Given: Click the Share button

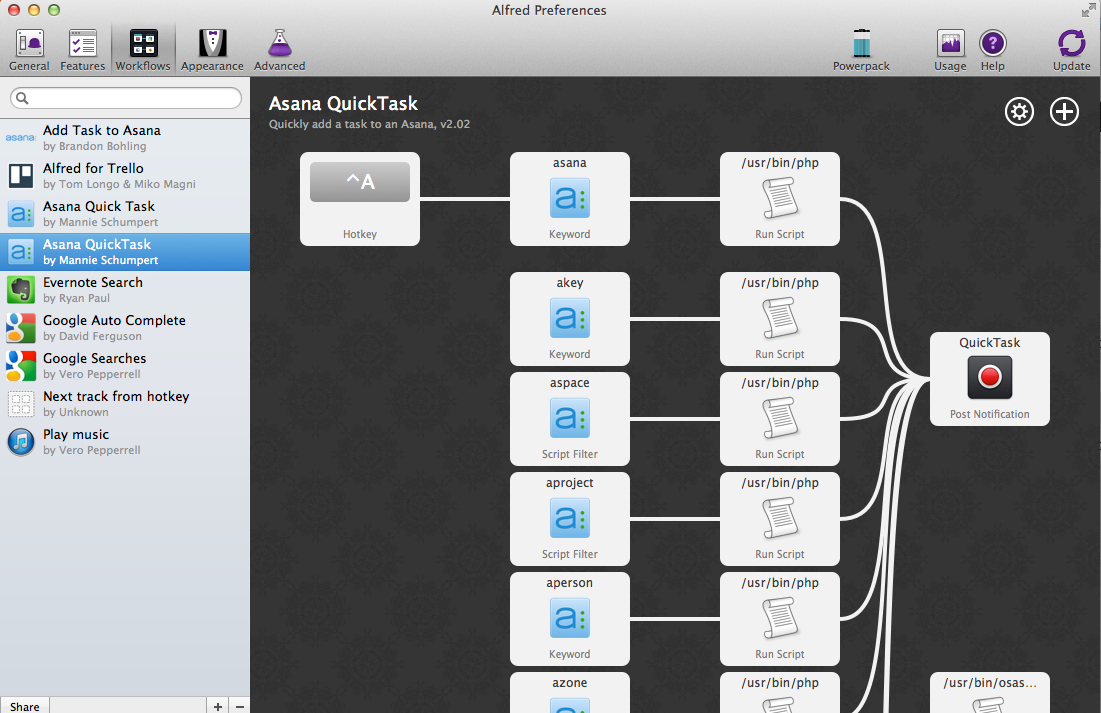Looking at the screenshot, I should coord(25,705).
